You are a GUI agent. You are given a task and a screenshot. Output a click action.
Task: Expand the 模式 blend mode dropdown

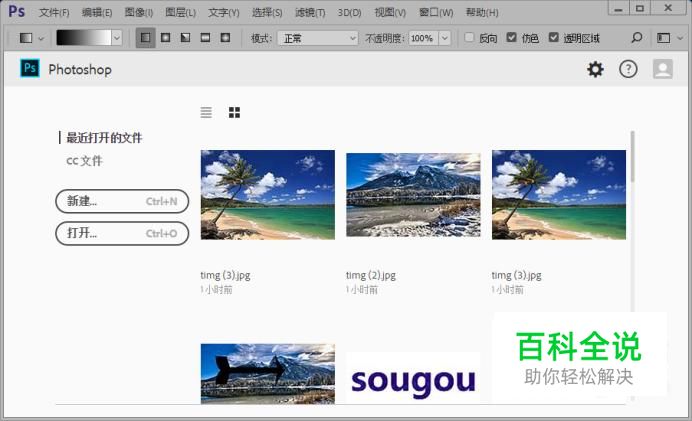tap(318, 38)
